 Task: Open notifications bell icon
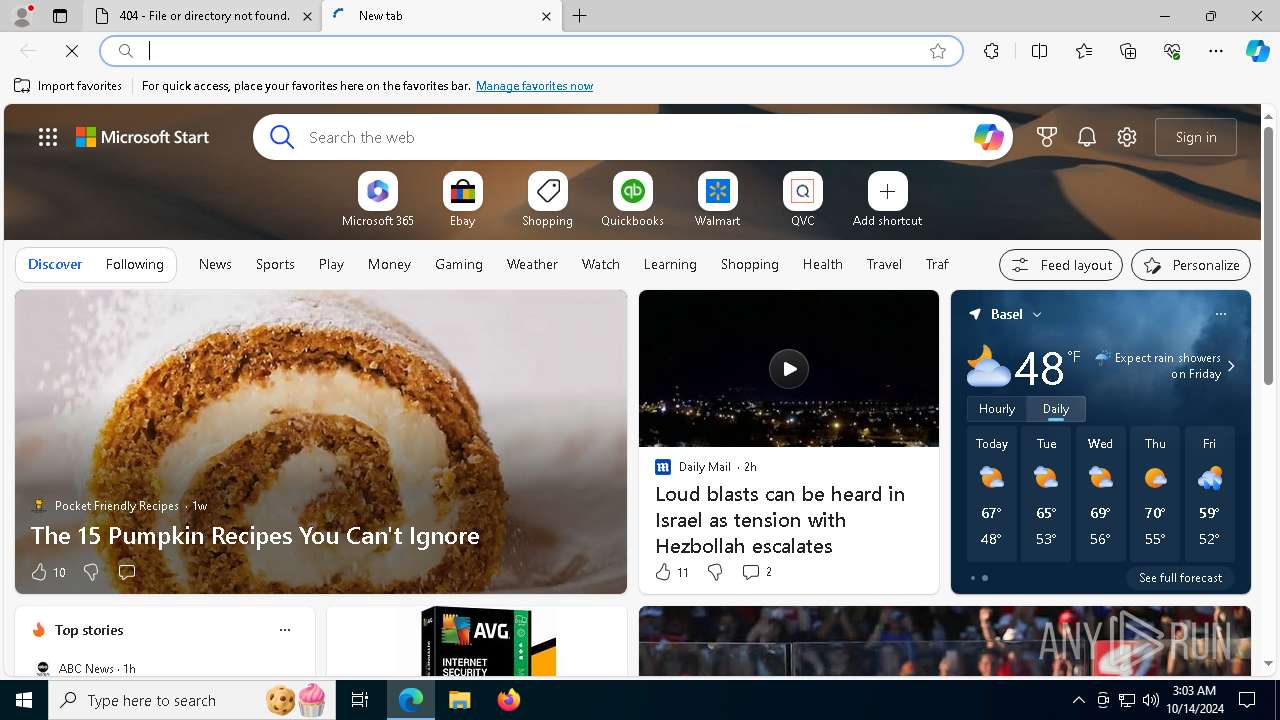tap(1087, 137)
